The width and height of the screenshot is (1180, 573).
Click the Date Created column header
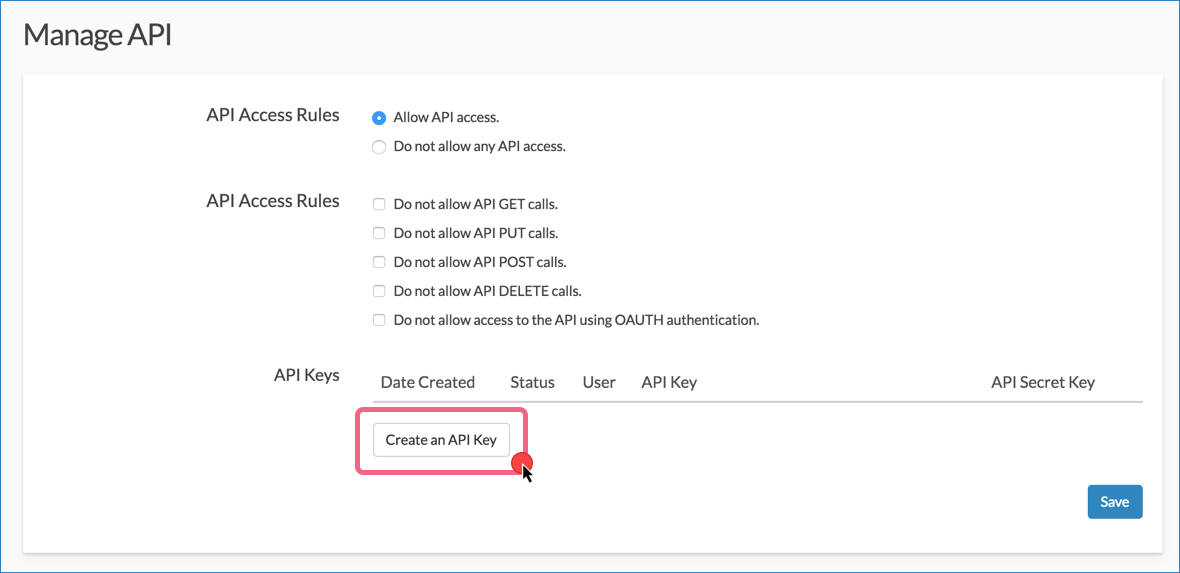[x=427, y=383]
